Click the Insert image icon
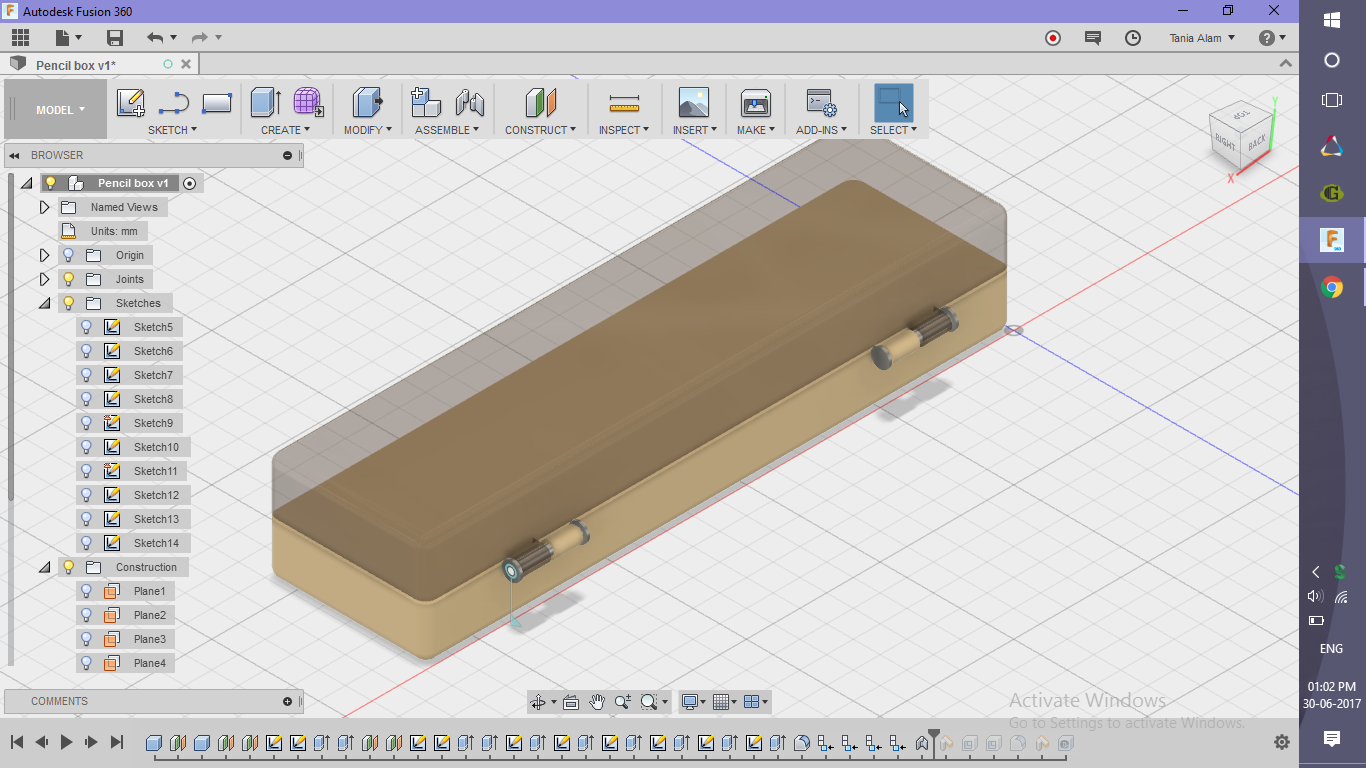This screenshot has width=1366, height=768. (693, 103)
